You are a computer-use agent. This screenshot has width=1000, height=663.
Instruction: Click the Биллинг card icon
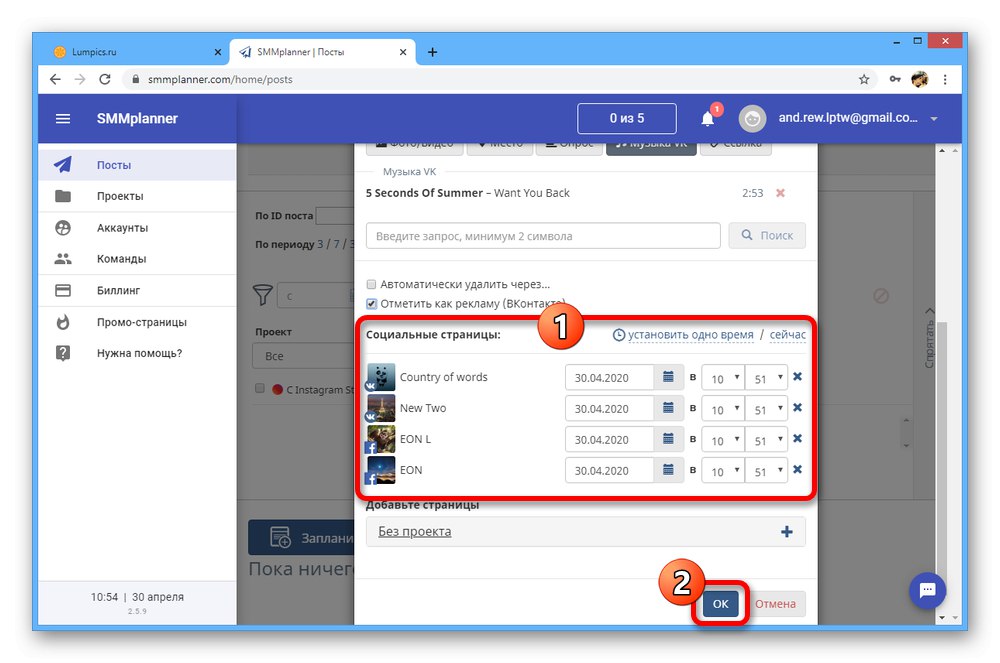point(62,291)
